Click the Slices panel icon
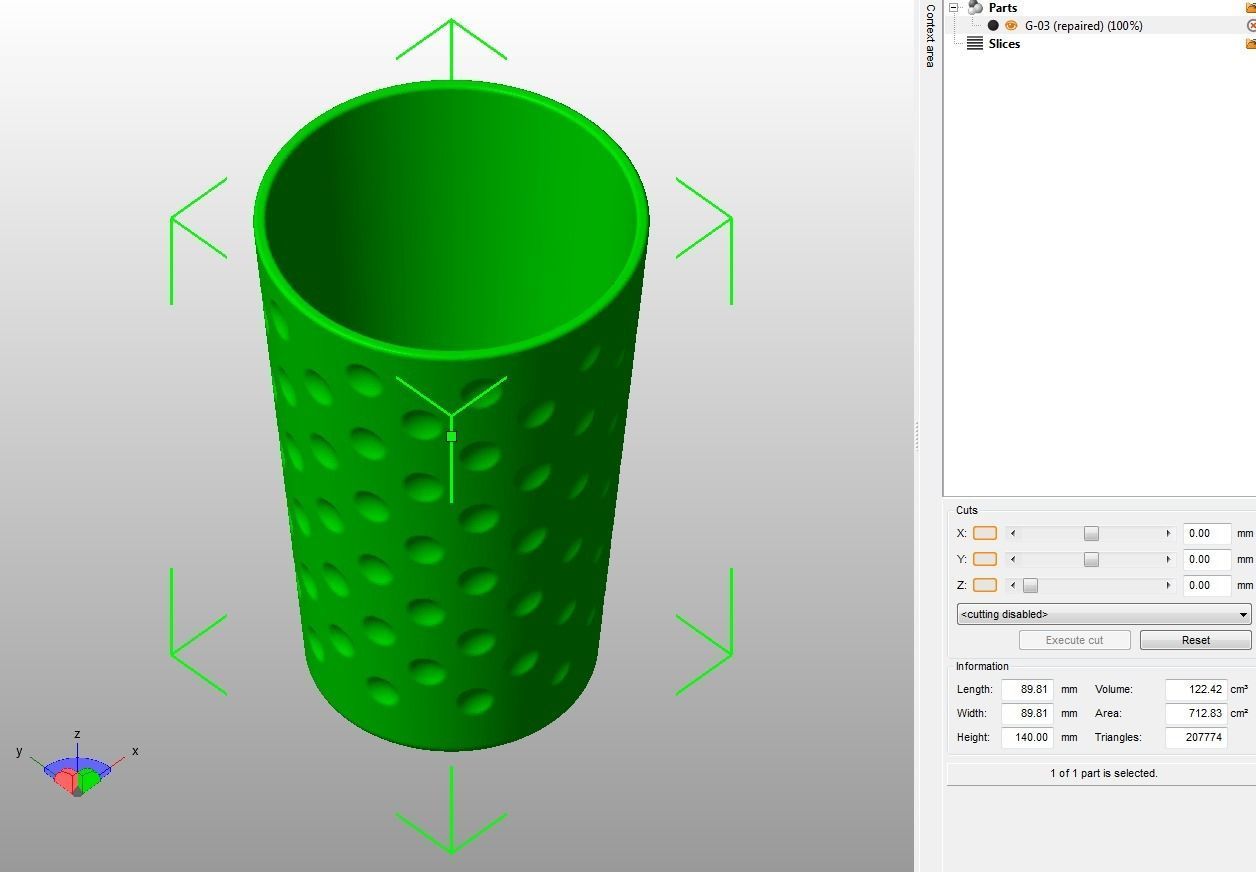This screenshot has height=872, width=1256. pos(974,43)
